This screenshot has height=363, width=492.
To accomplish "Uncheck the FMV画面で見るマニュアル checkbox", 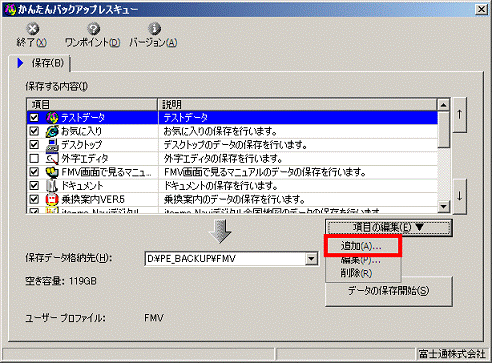I will (34, 172).
